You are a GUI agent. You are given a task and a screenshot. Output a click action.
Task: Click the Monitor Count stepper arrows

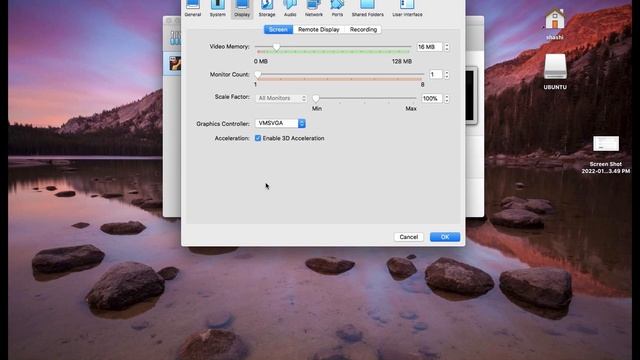coord(447,74)
